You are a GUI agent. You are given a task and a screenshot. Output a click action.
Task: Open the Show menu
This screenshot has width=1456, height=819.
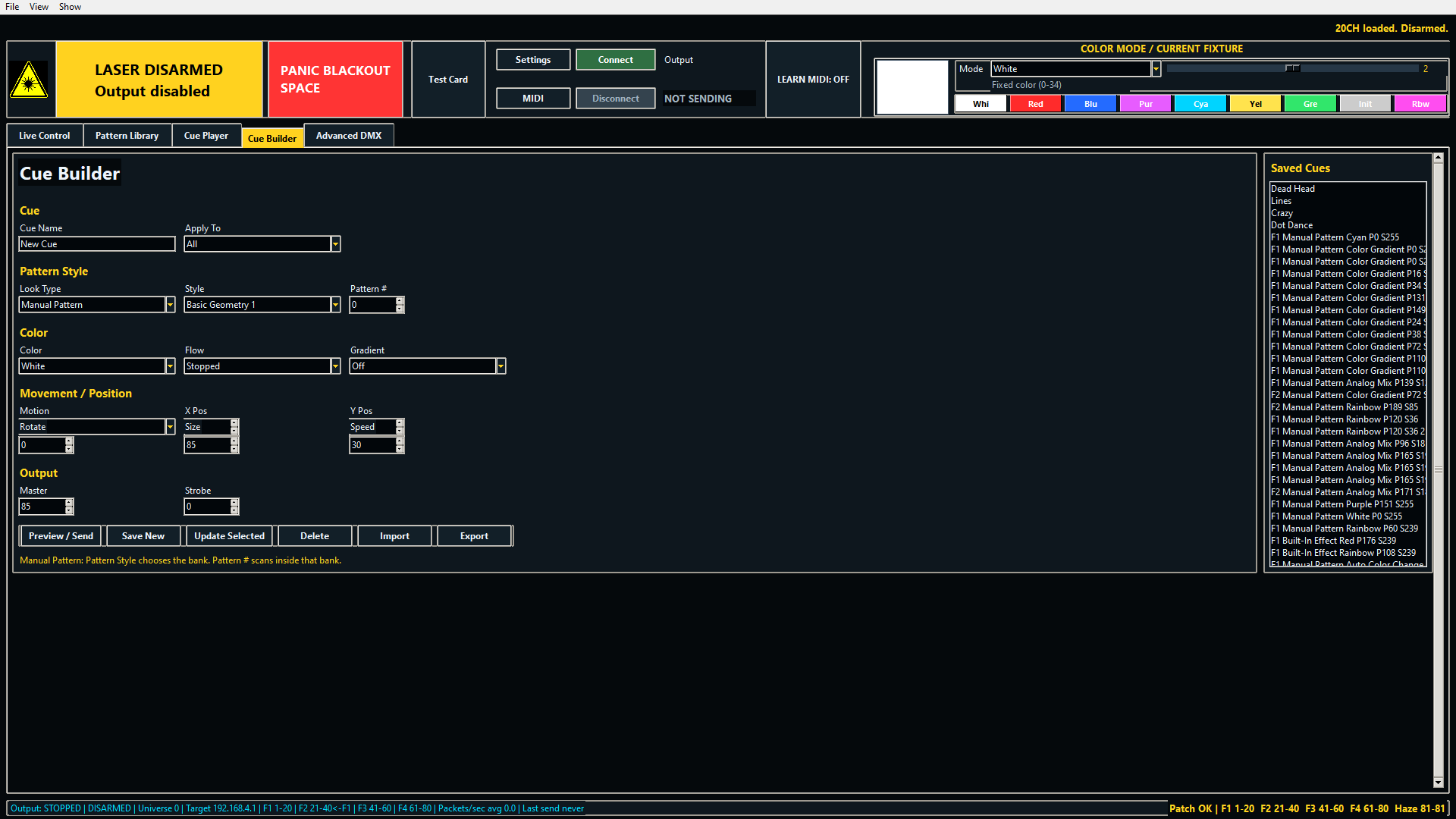pos(70,7)
